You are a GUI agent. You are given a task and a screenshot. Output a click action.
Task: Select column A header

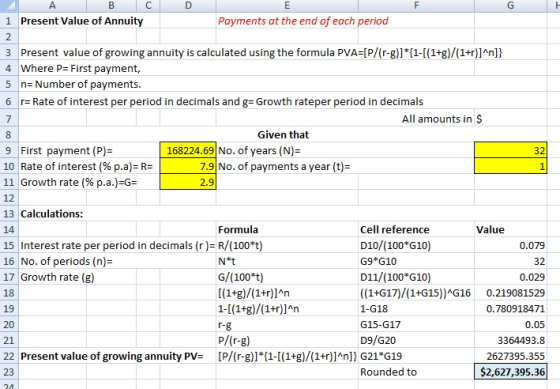52,5
